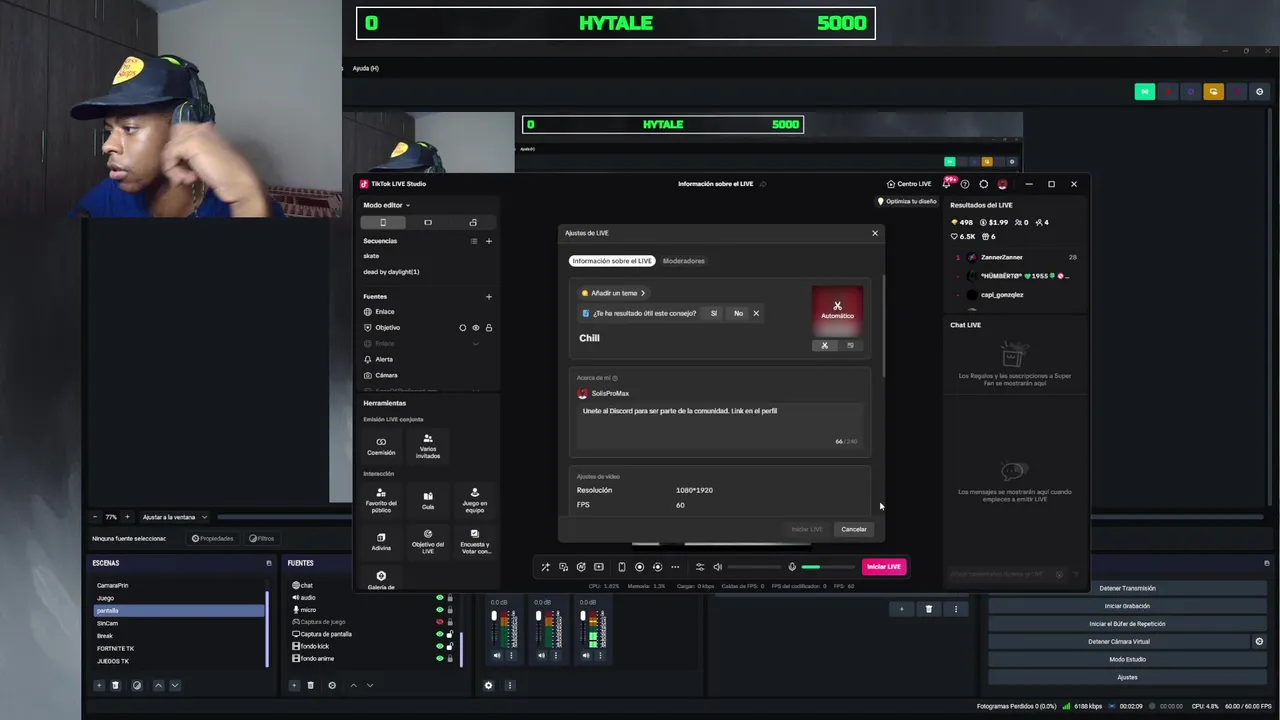This screenshot has width=1280, height=720.
Task: Open options menu of first mixer channel
Action: (511, 656)
